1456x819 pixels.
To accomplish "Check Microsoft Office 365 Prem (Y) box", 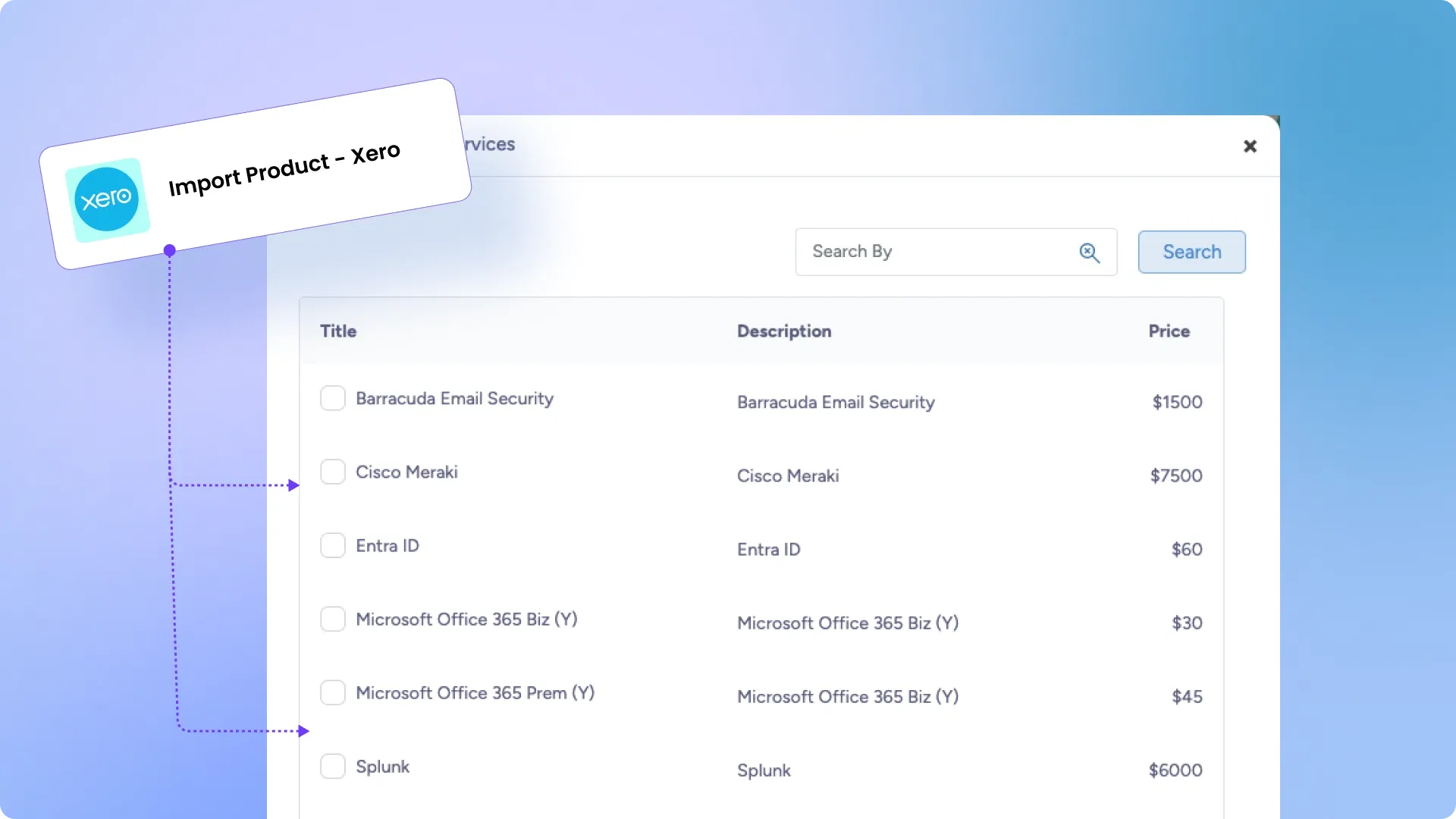I will click(333, 692).
